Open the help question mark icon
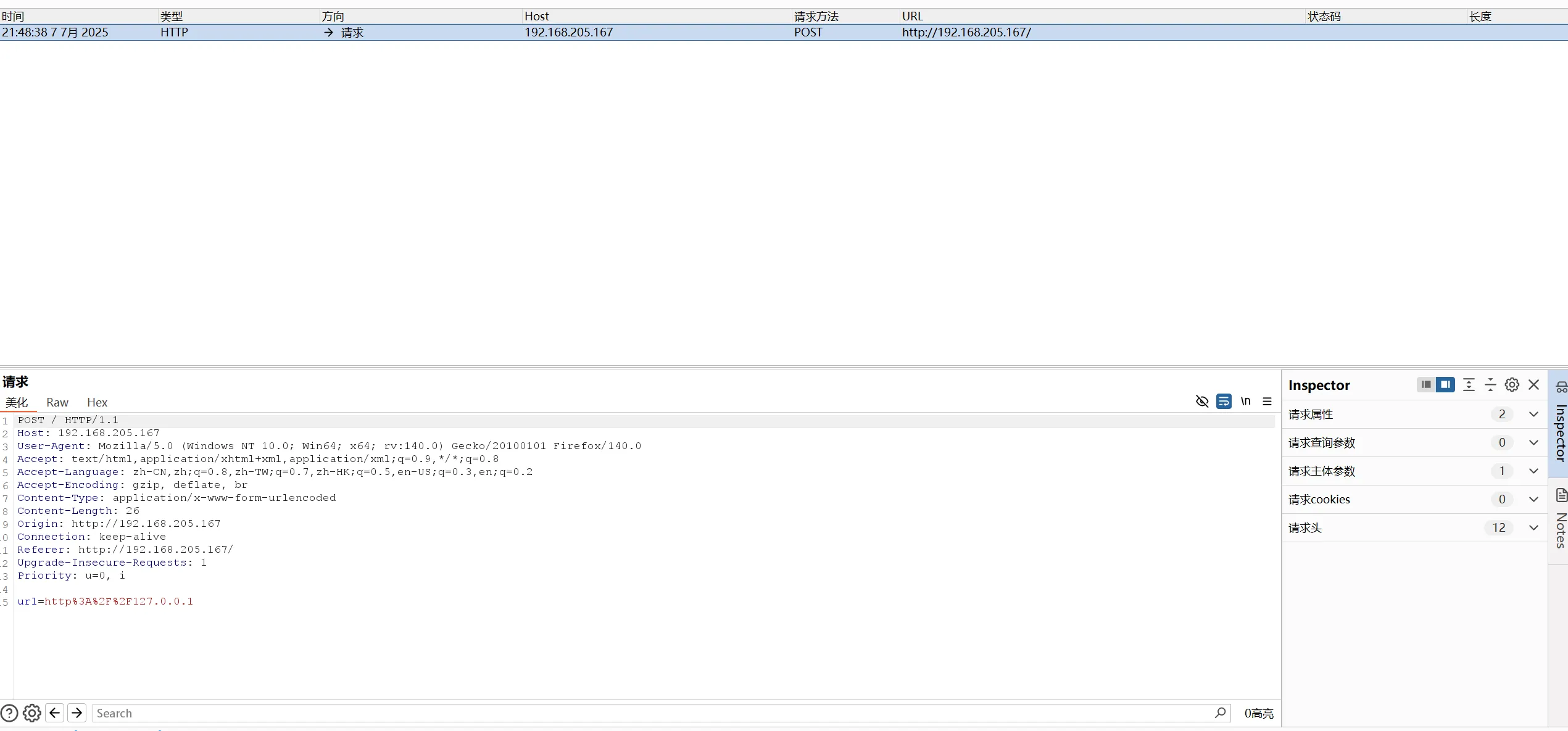 tap(9, 713)
